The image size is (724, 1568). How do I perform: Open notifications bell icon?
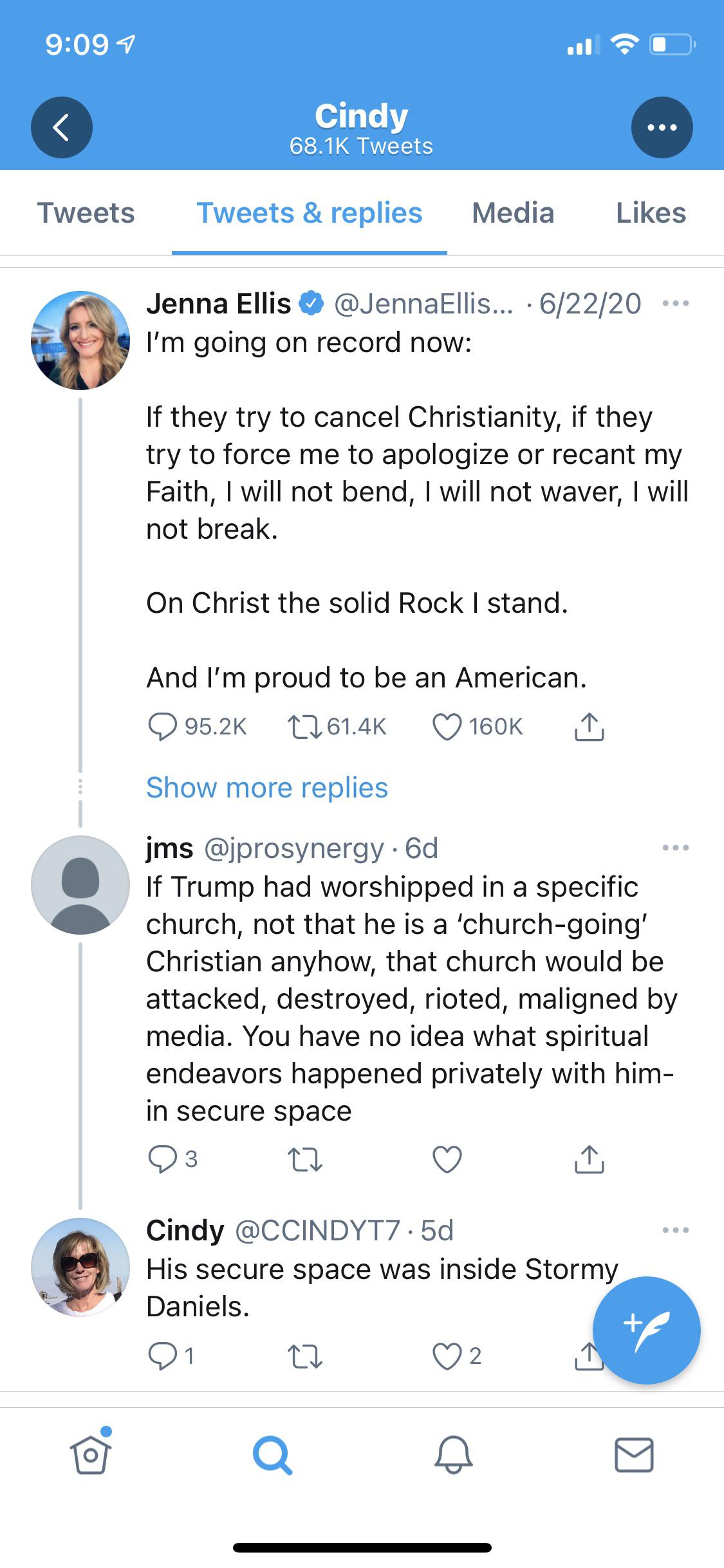tap(453, 1455)
